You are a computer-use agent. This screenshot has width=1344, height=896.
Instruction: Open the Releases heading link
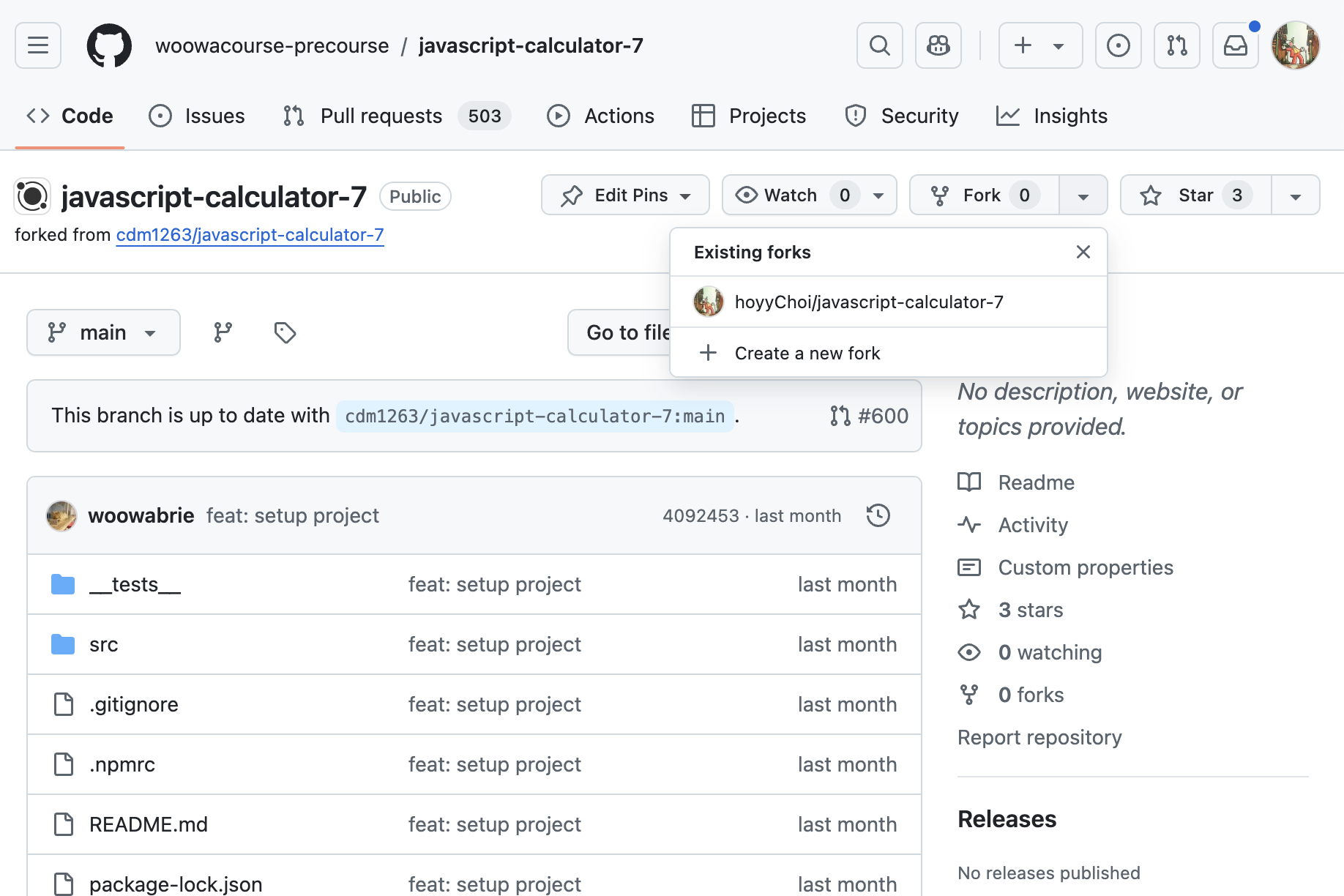point(1007,818)
